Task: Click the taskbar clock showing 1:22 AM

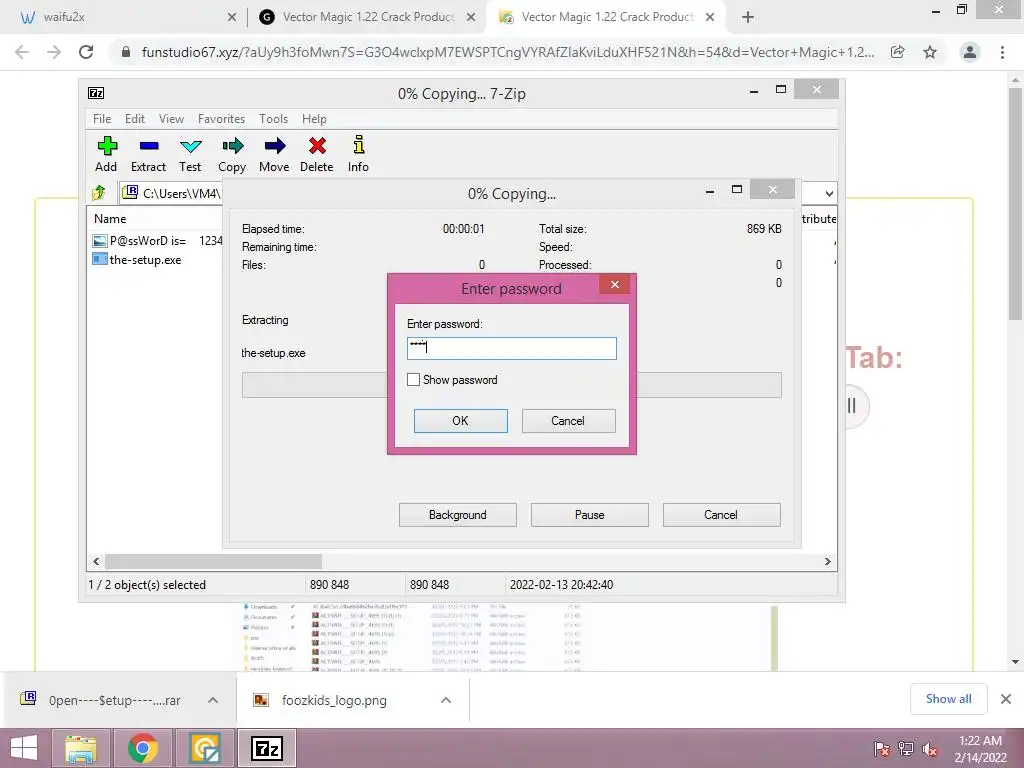Action: pyautogui.click(x=980, y=749)
